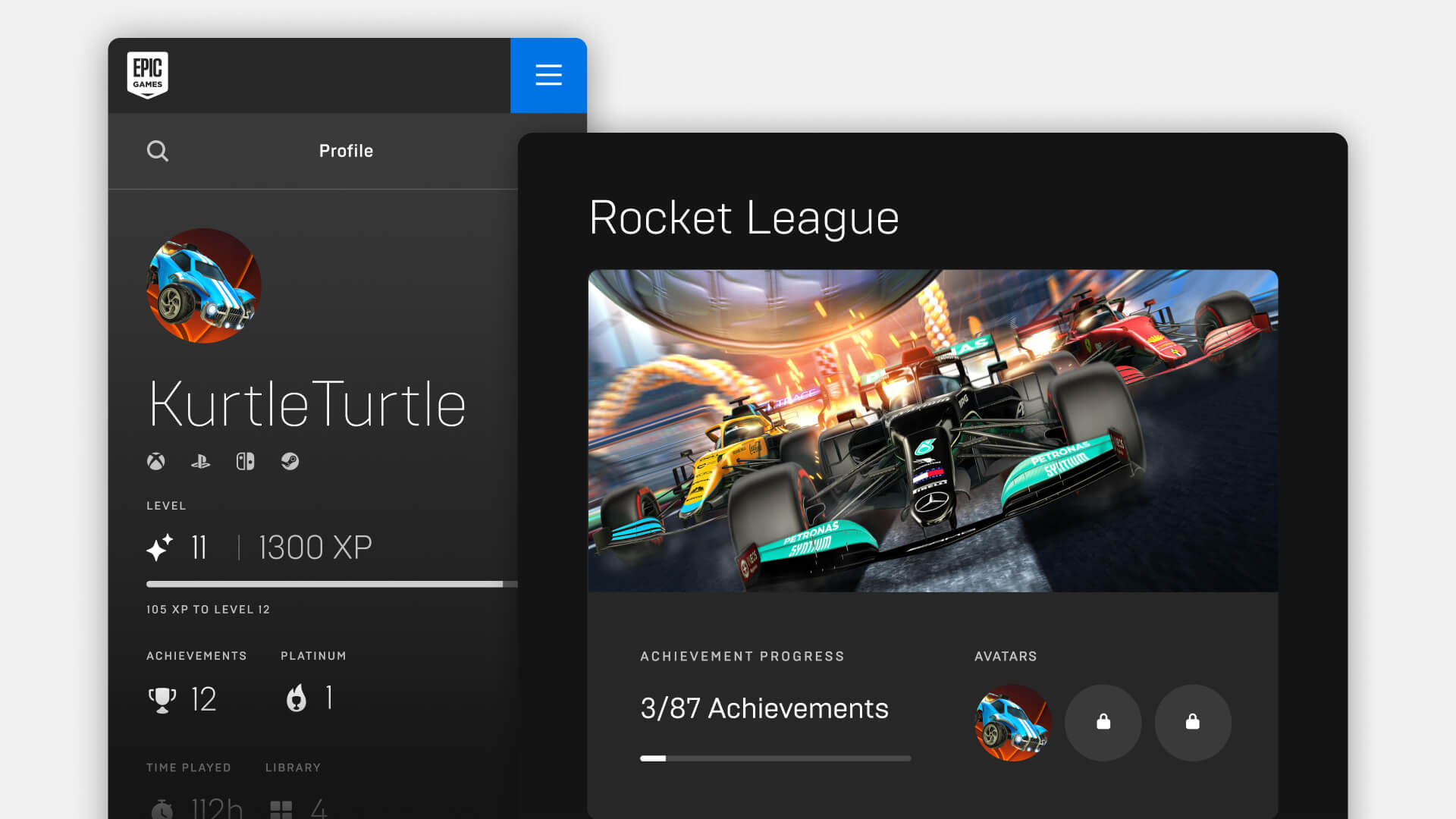
Task: Click the search icon on the profile panel
Action: (157, 150)
